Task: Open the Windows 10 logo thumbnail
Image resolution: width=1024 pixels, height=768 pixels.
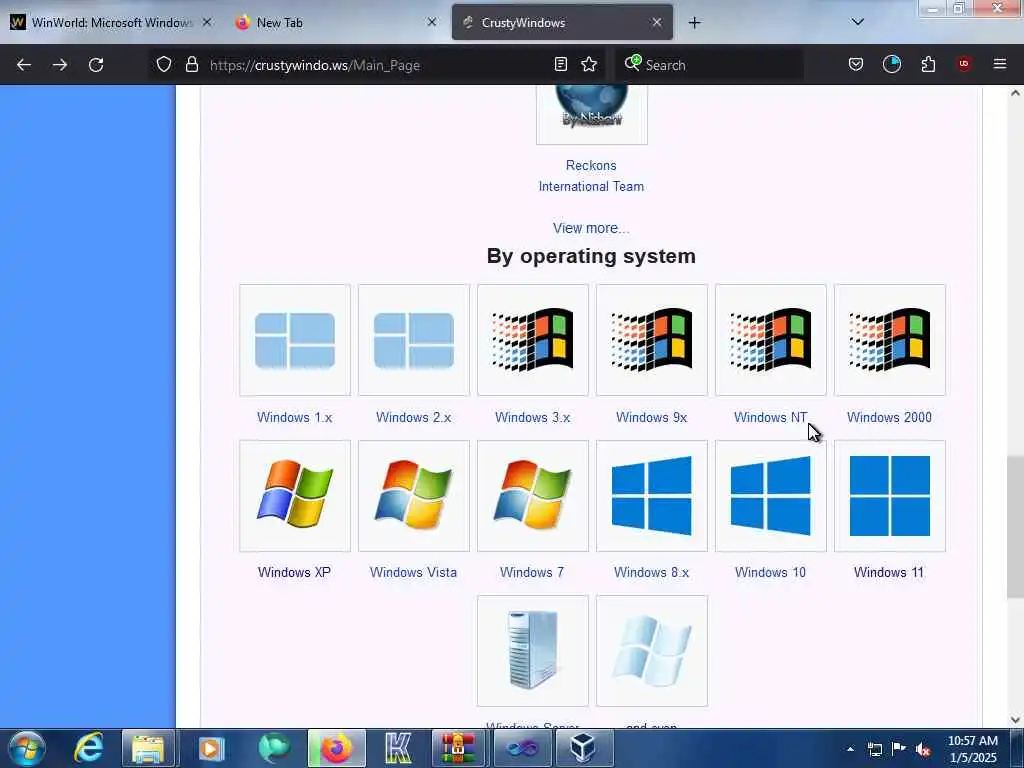Action: point(771,496)
